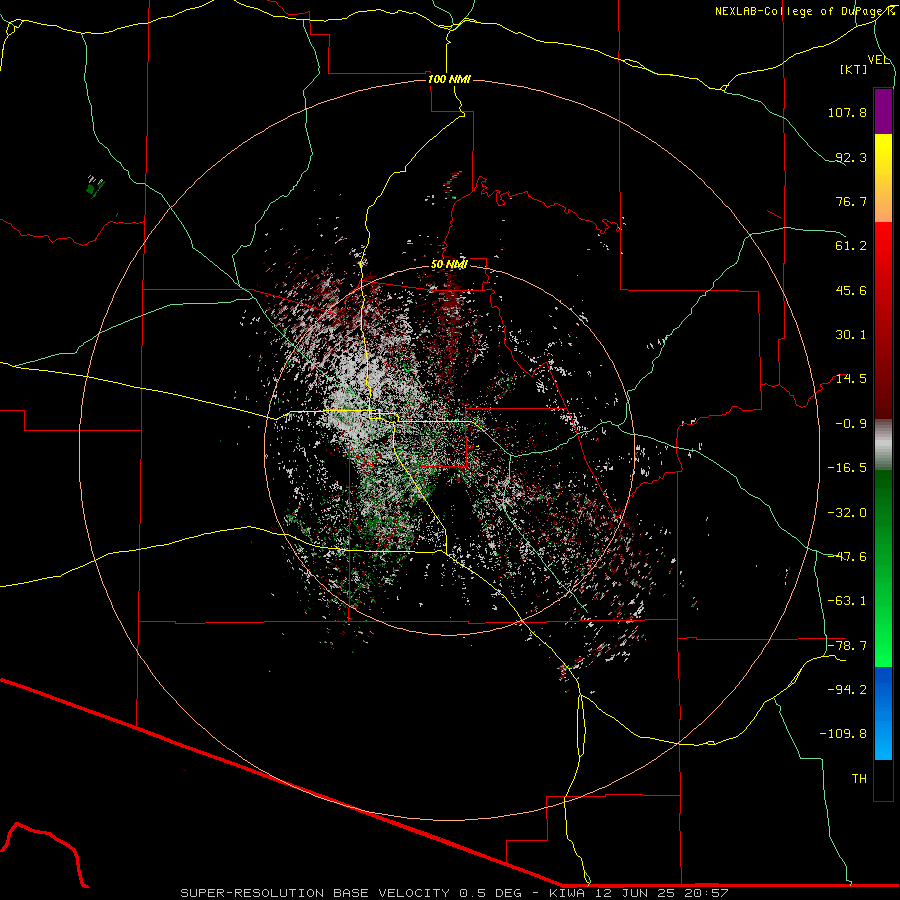Click the 100 NMI range ring label
Viewport: 900px width, 900px height.
tap(449, 79)
